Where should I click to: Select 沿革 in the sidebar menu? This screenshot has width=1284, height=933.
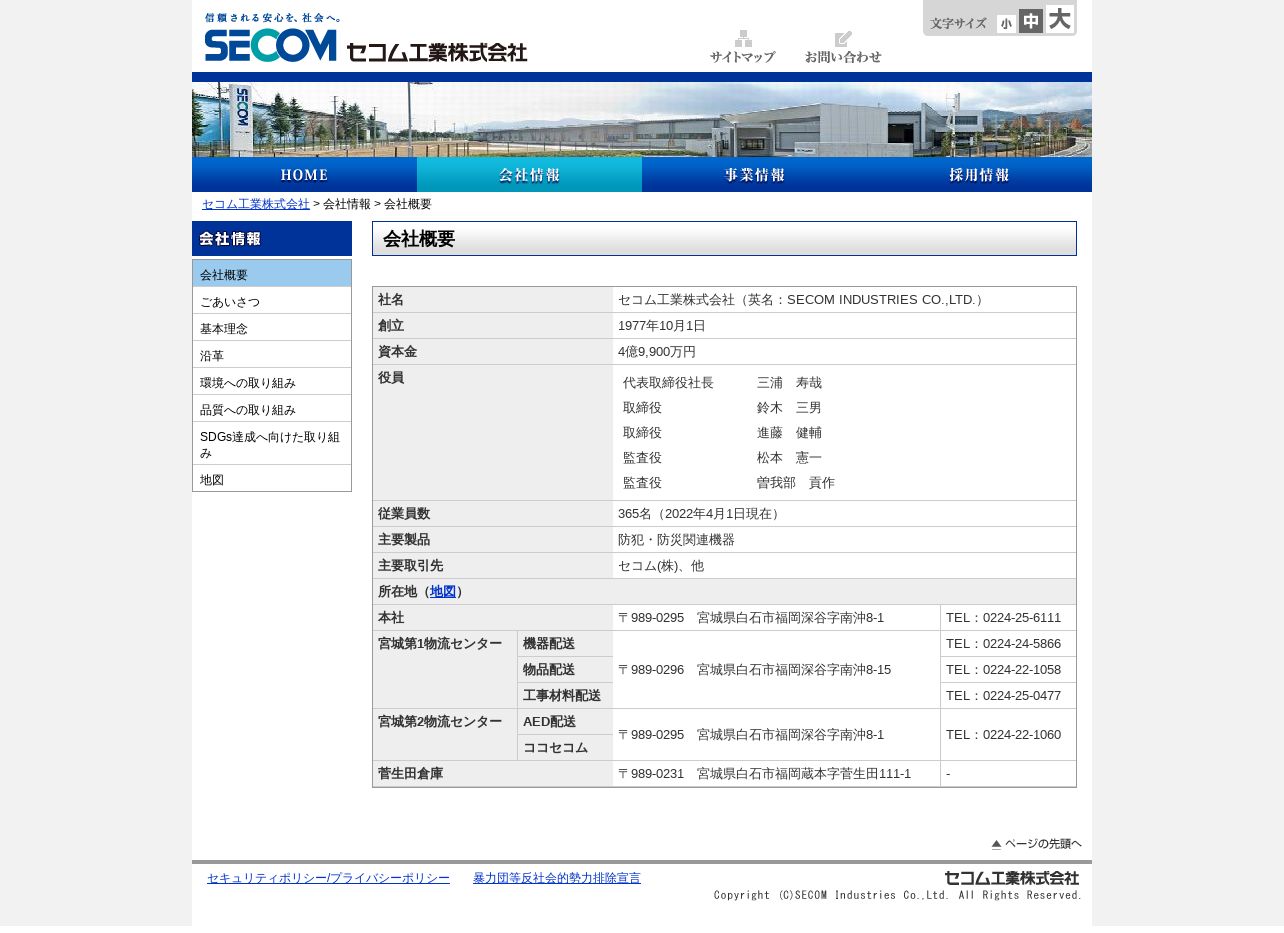tap(272, 355)
